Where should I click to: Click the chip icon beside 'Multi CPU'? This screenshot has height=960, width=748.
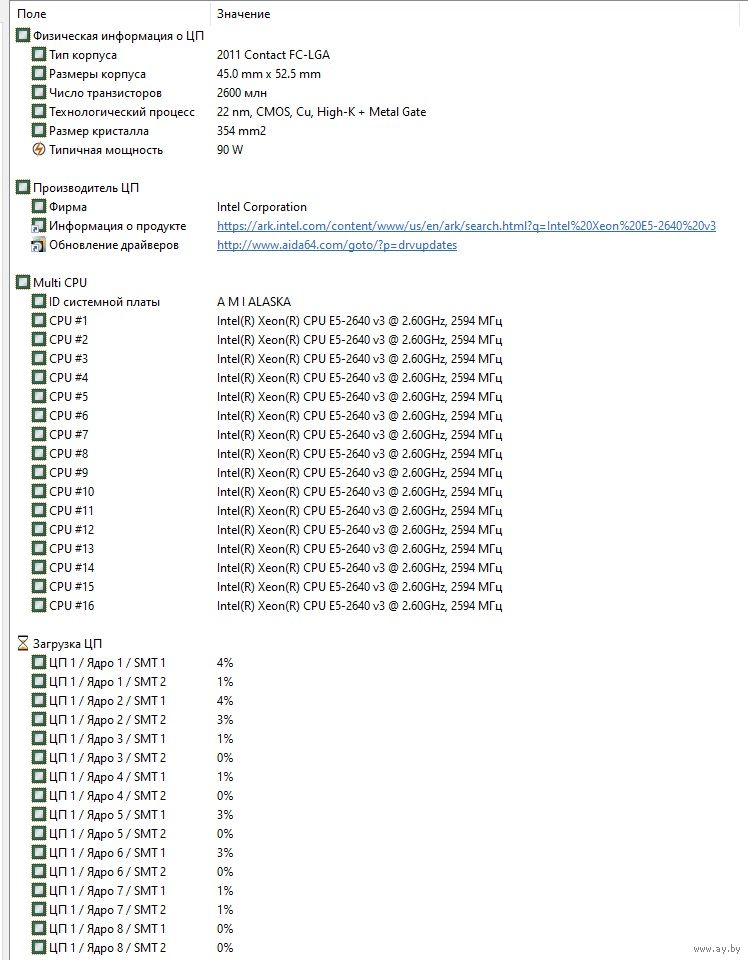point(23,282)
